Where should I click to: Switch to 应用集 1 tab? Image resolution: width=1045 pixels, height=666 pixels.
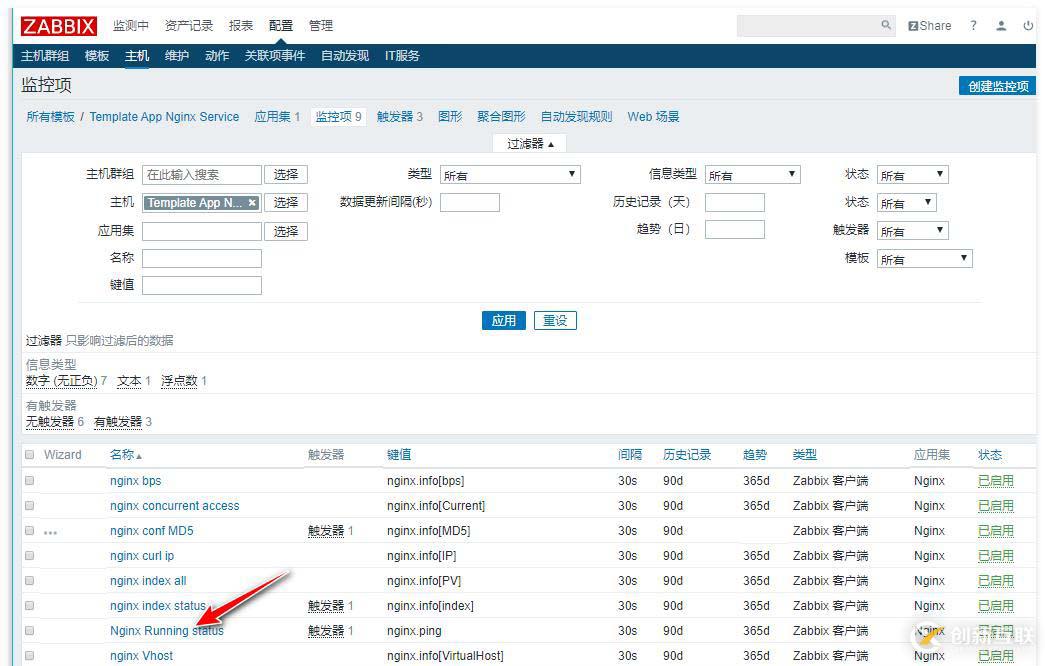coord(277,117)
